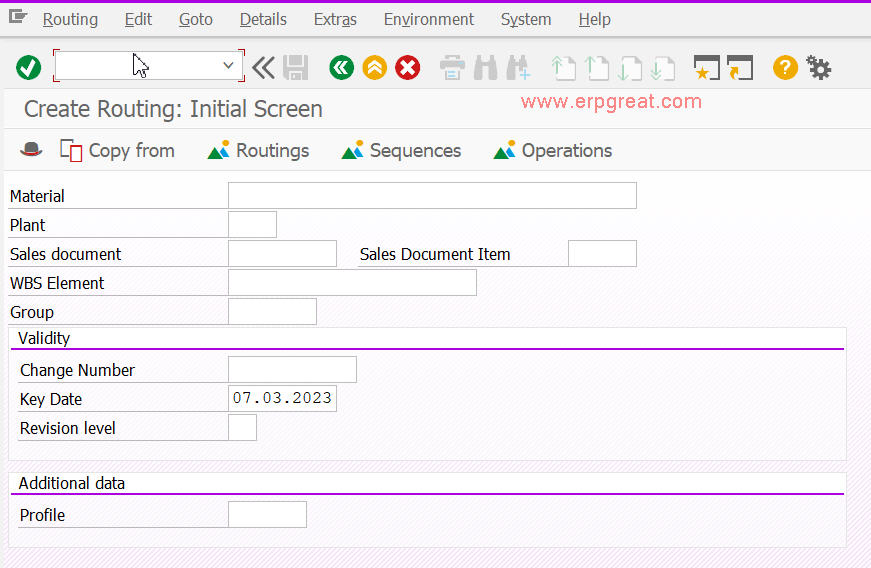Click the Find binoculars icon
The image size is (871, 568).
(x=485, y=68)
